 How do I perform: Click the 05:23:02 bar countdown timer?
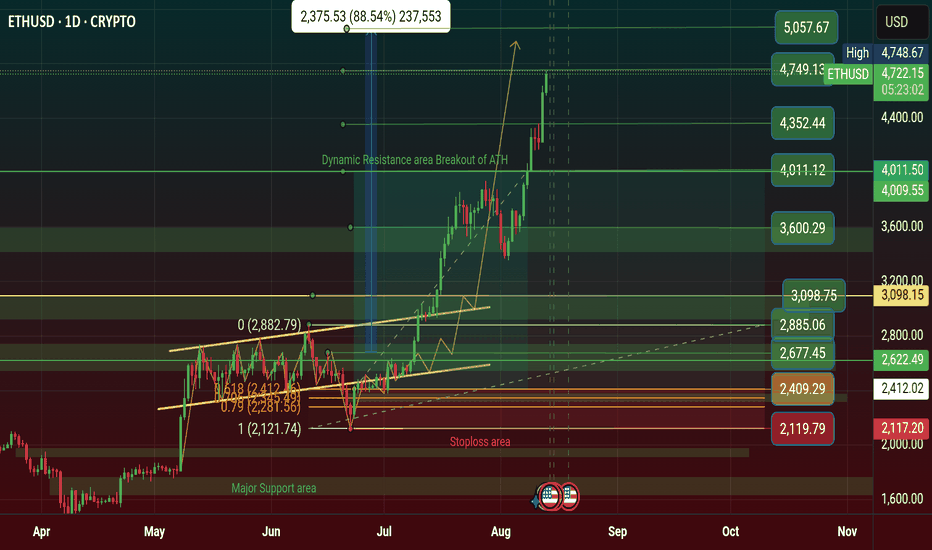click(902, 90)
